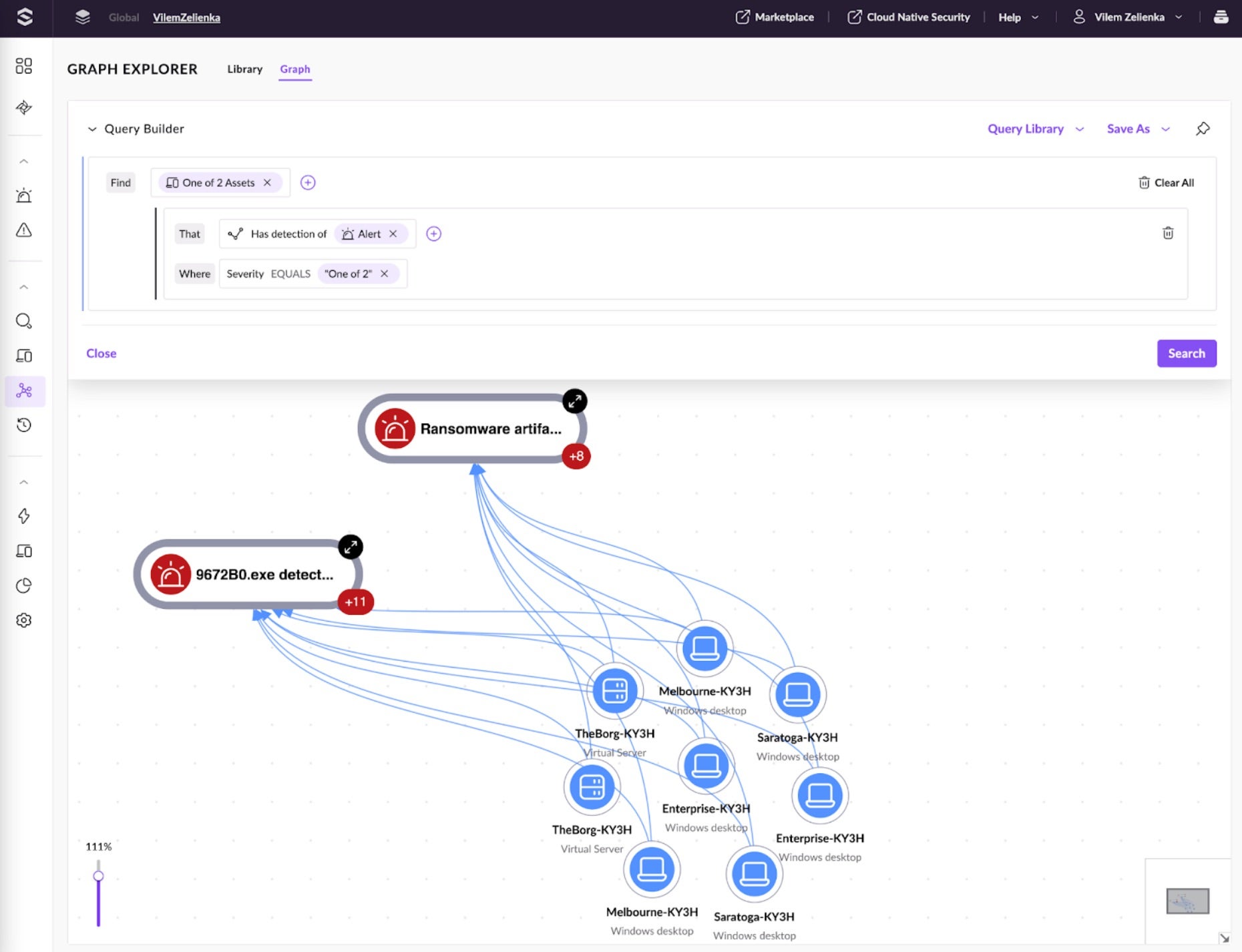Remove the Alert detection chip
The image size is (1242, 952).
[393, 234]
